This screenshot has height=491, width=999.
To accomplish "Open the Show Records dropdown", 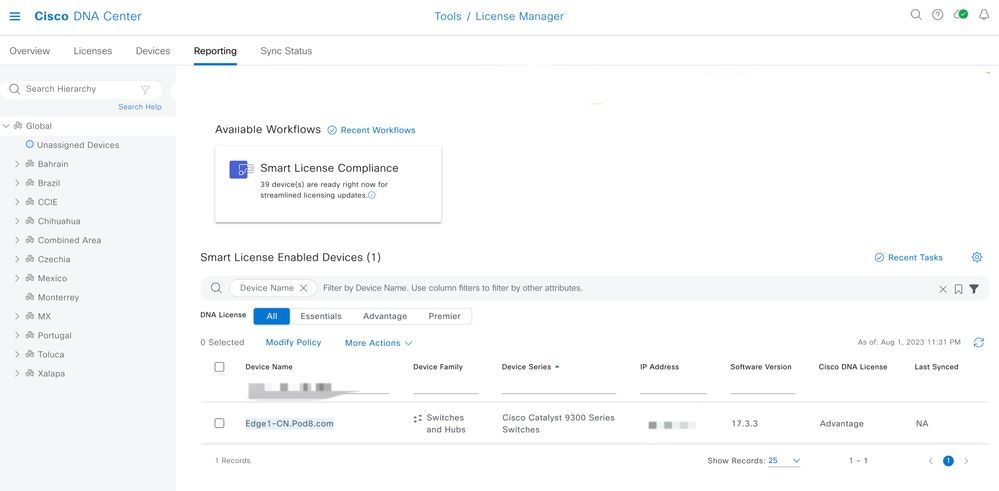I will 784,460.
